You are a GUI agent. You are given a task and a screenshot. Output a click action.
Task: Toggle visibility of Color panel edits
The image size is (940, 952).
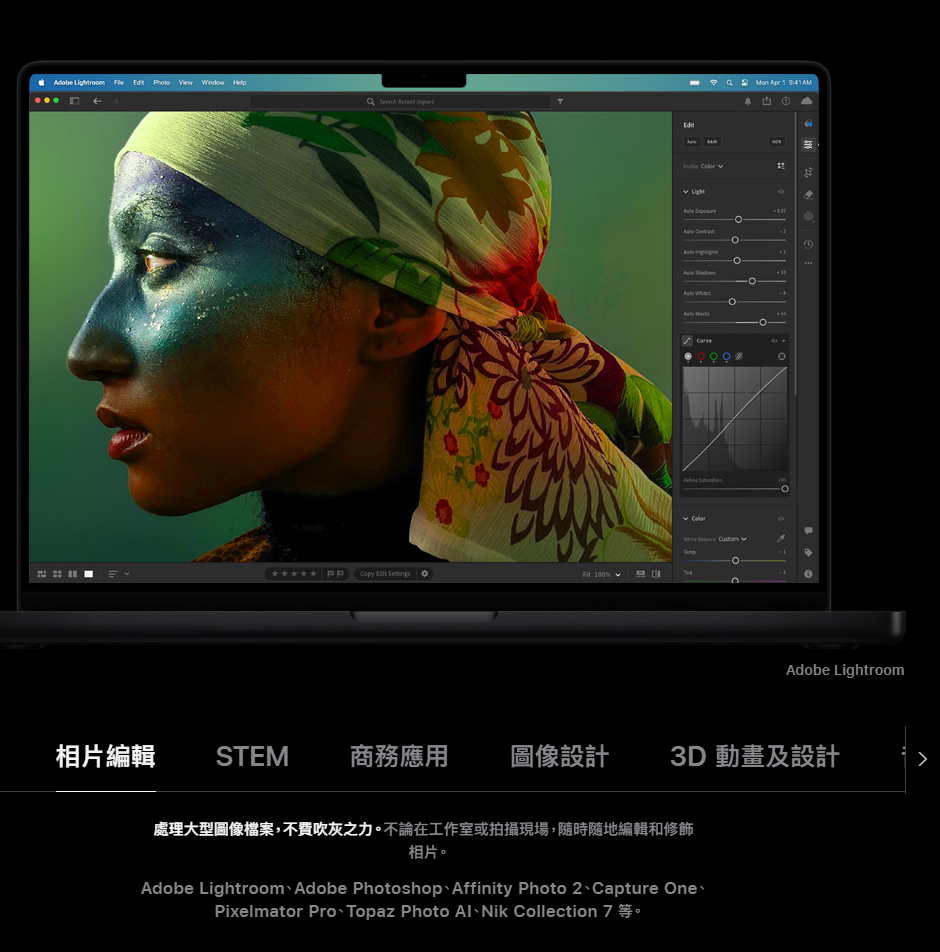pyautogui.click(x=781, y=519)
